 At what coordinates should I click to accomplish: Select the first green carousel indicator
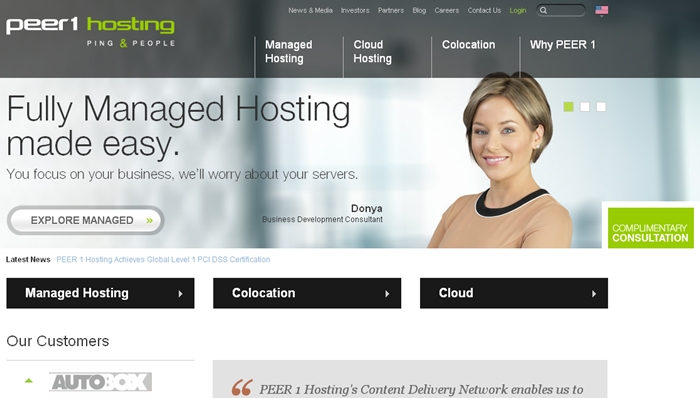coord(568,107)
